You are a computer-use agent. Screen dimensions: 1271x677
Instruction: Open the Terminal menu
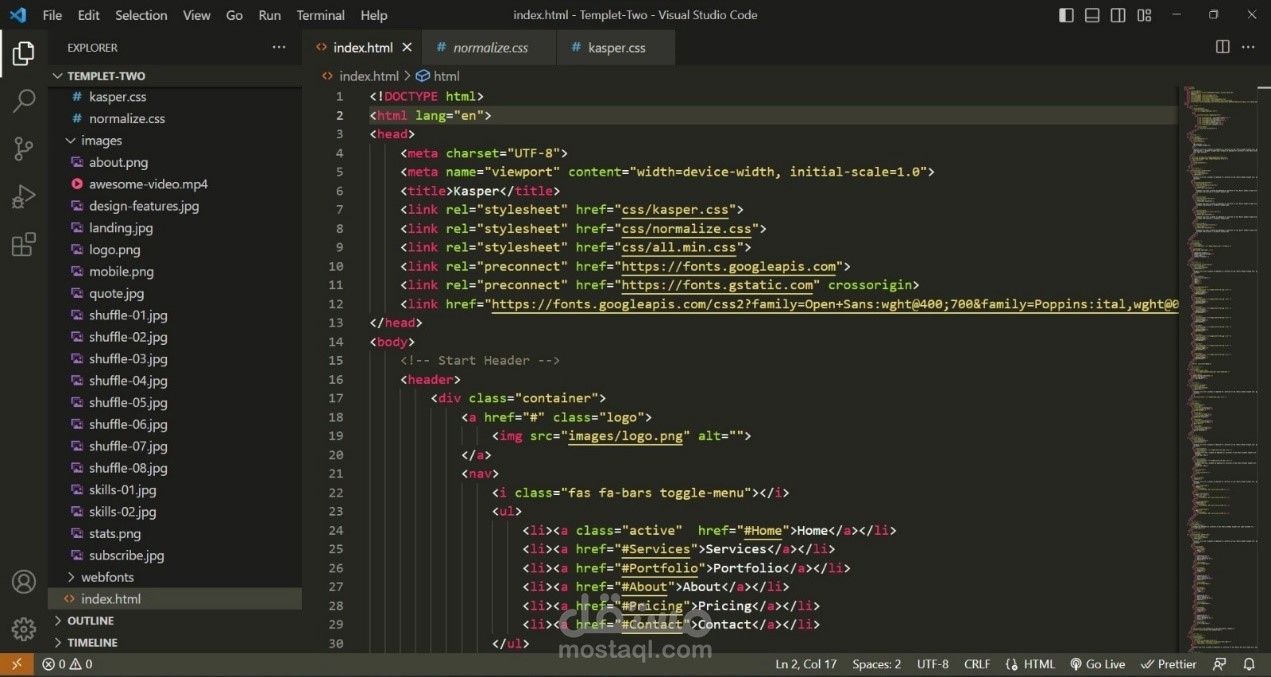pyautogui.click(x=320, y=15)
